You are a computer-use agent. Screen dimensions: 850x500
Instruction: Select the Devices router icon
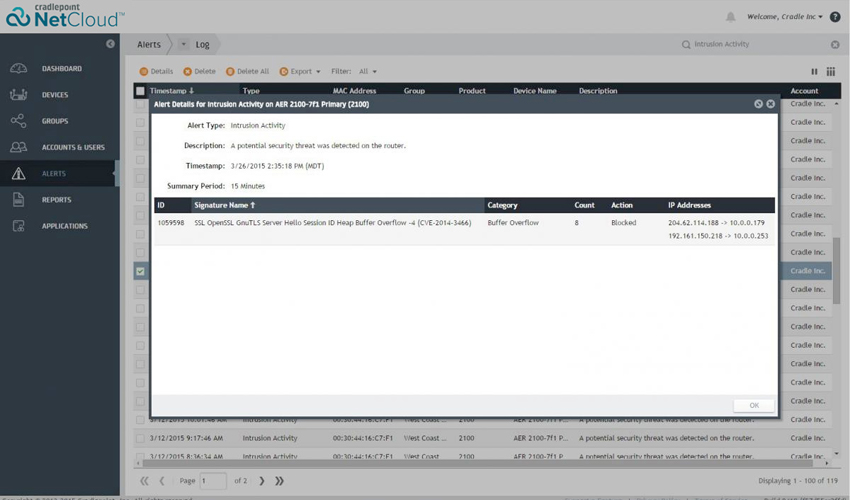coord(18,94)
